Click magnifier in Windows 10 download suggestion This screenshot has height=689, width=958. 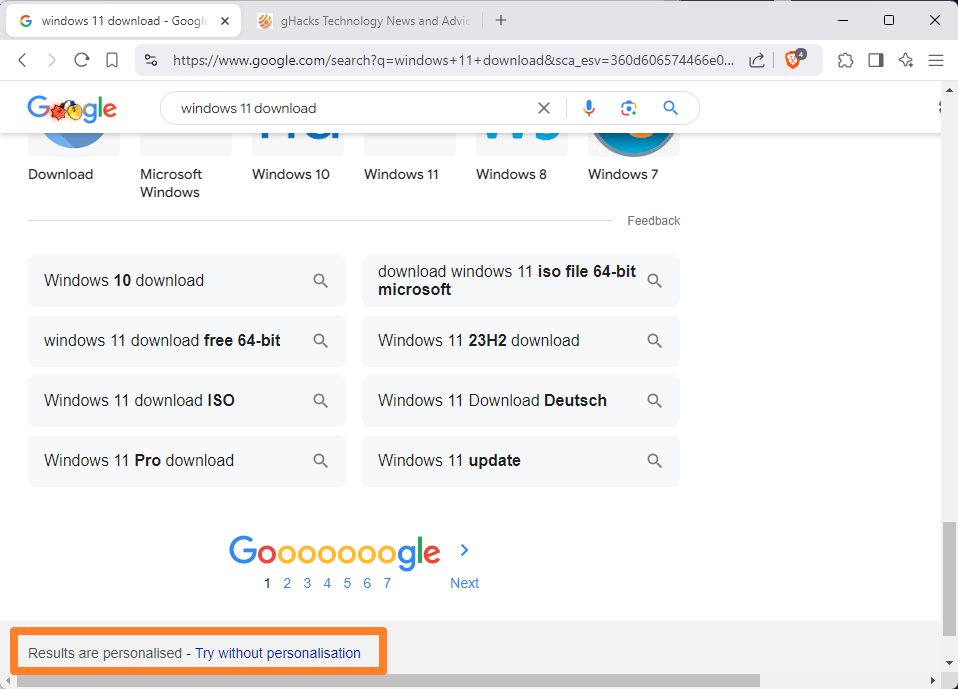(321, 280)
